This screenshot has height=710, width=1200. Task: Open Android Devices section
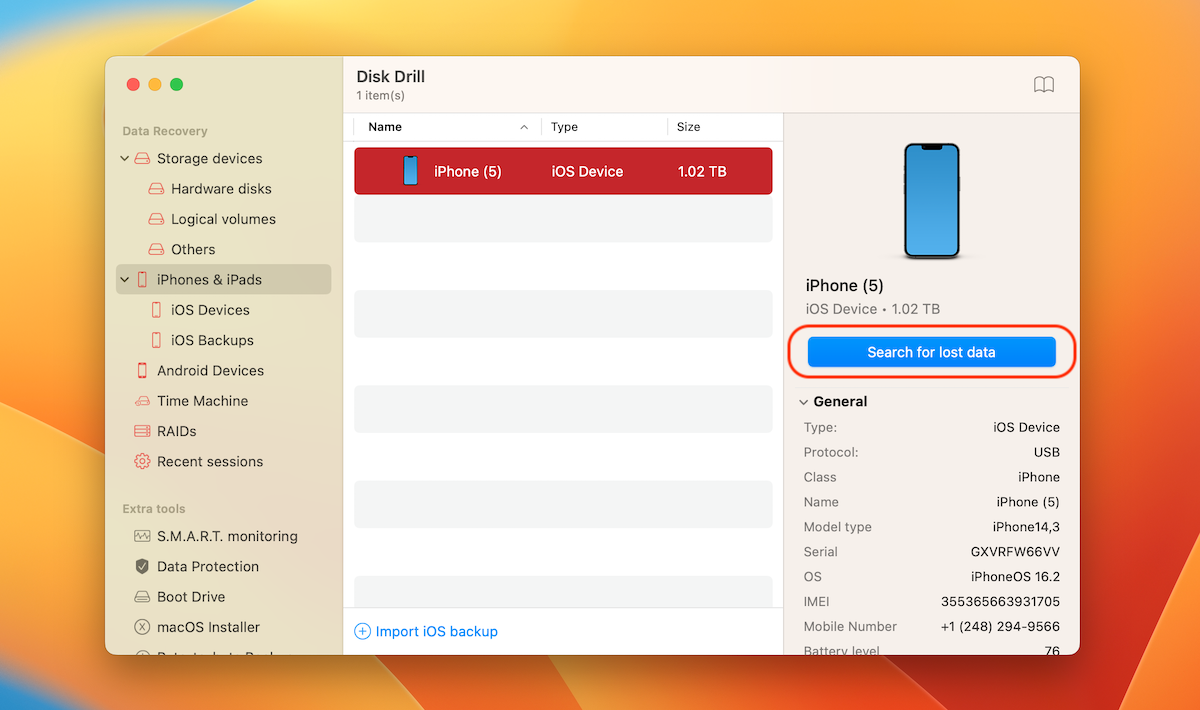tap(210, 371)
